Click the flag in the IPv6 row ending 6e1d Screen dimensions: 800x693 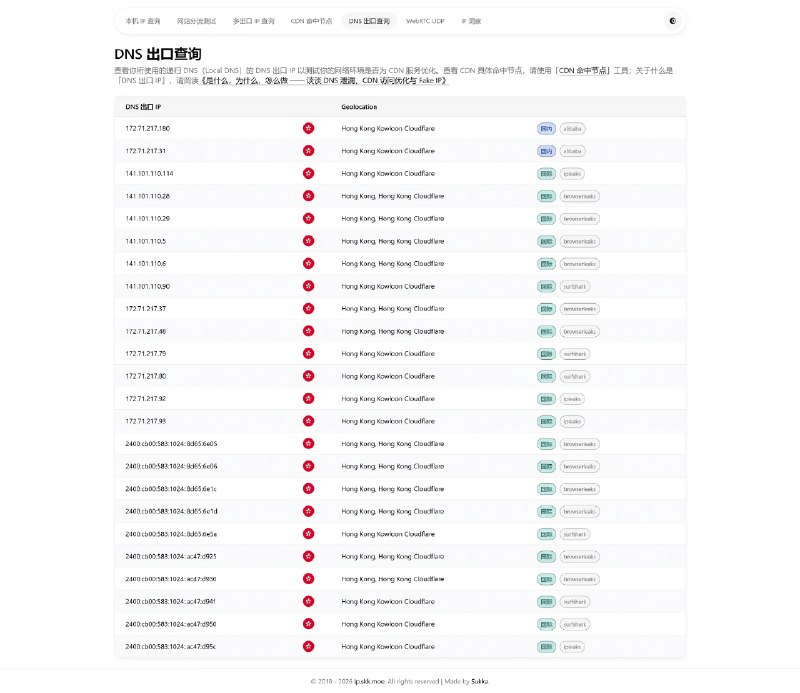[x=308, y=511]
